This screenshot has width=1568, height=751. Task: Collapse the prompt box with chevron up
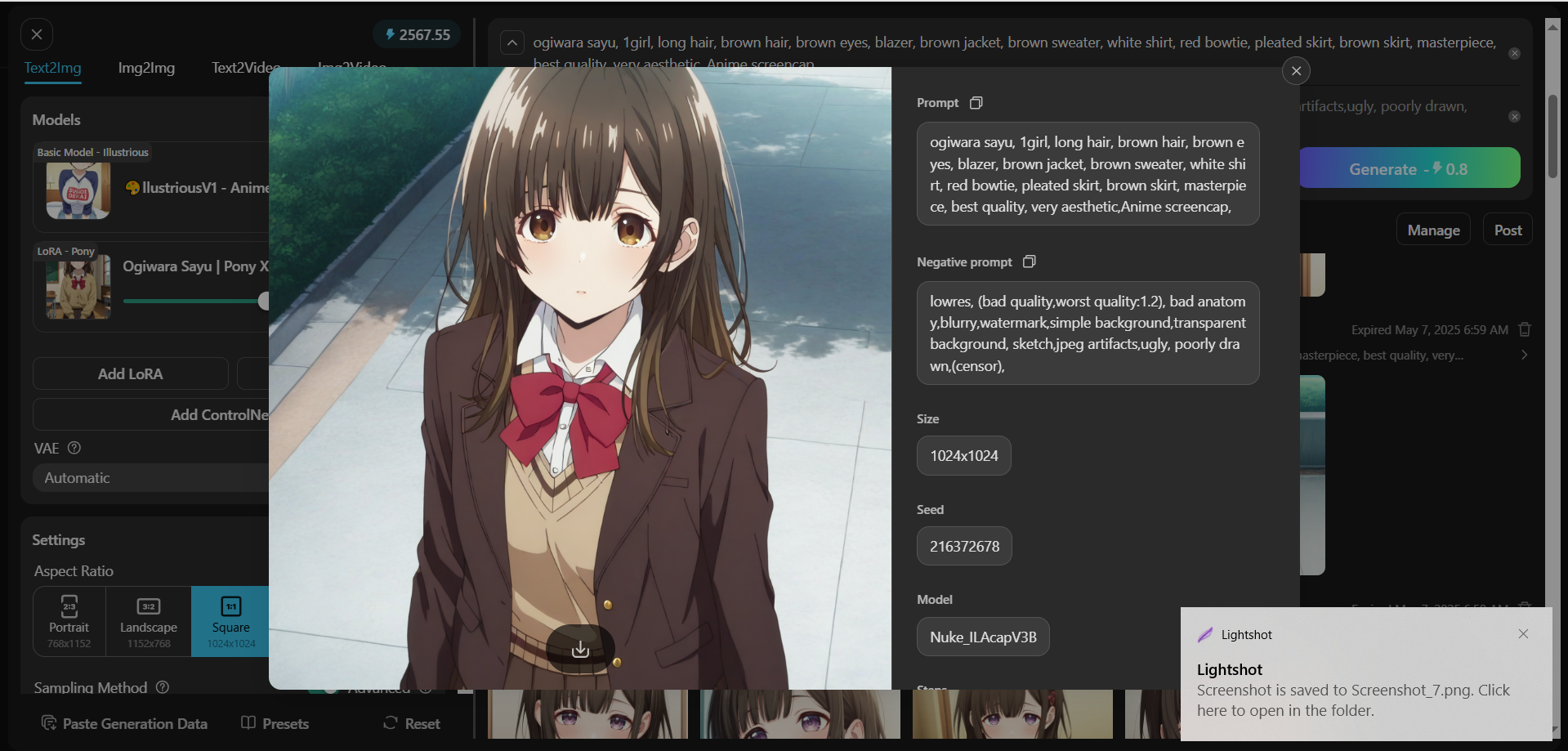click(512, 42)
